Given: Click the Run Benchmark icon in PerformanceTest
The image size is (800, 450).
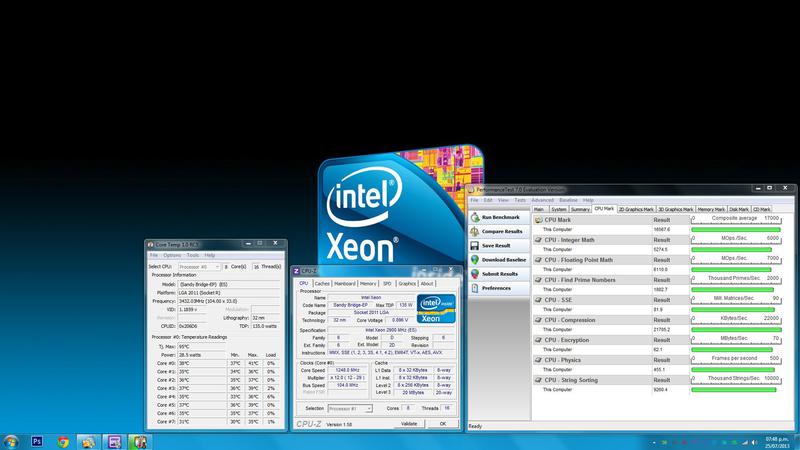Looking at the screenshot, I should click(x=475, y=217).
